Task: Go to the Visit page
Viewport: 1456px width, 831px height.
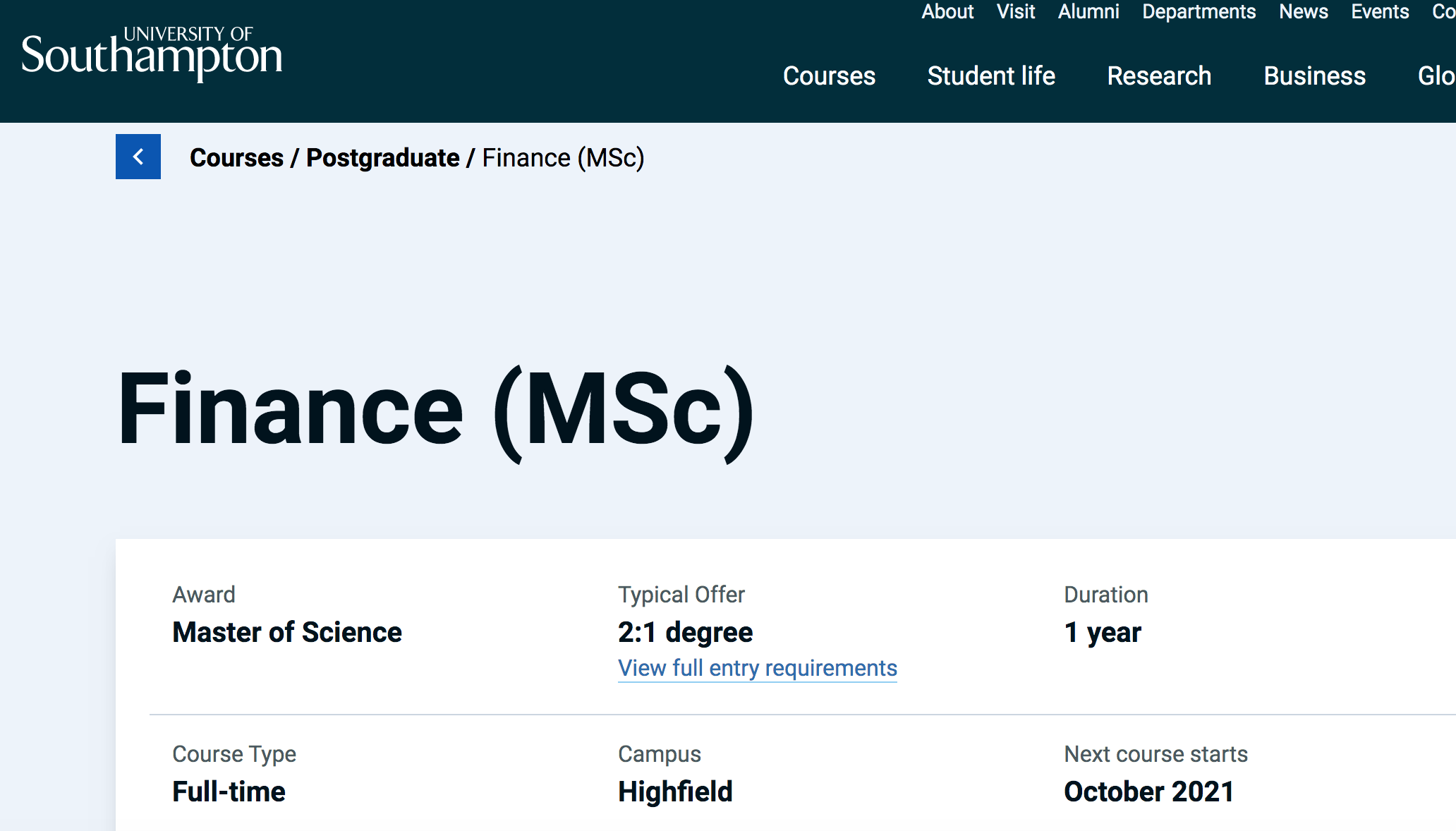Action: tap(1016, 12)
